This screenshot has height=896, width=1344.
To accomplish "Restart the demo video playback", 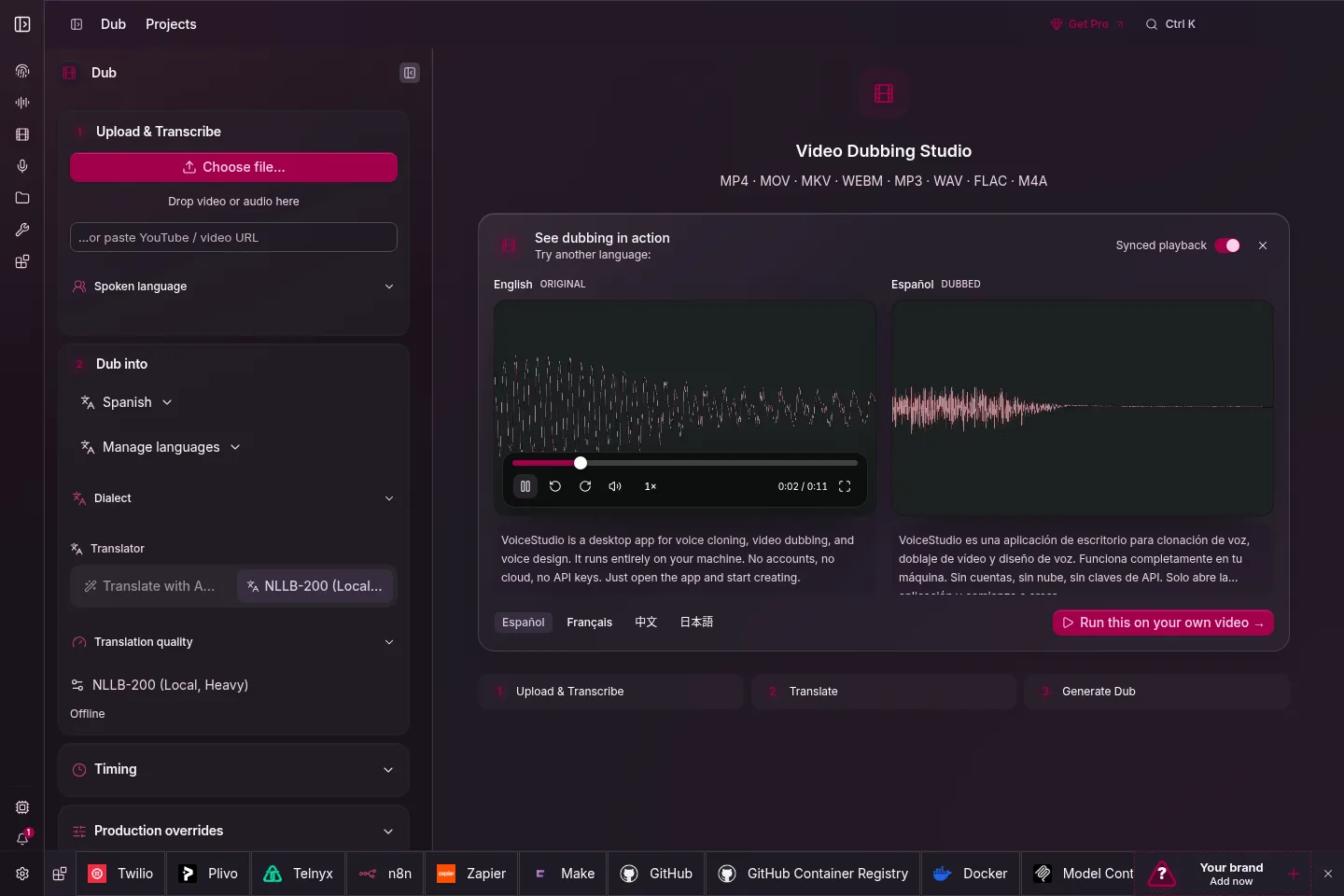I will (x=555, y=486).
